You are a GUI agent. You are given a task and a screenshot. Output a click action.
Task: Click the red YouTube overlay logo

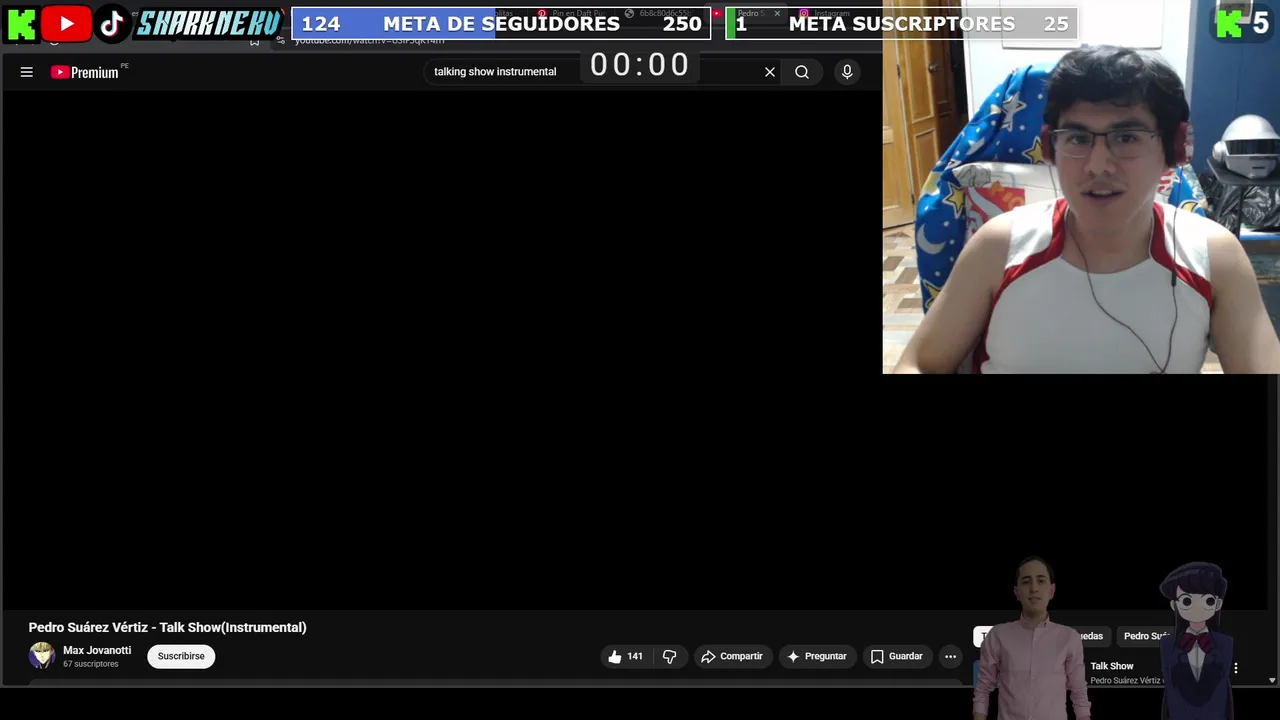coord(67,24)
